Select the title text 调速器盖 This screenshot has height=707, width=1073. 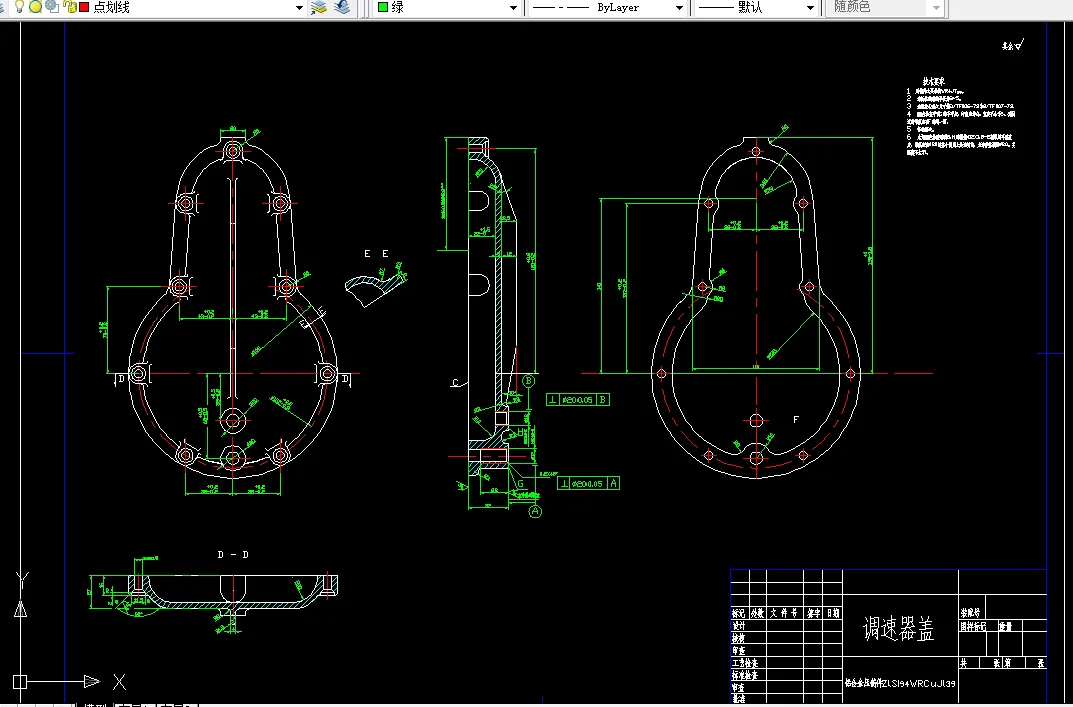pyautogui.click(x=899, y=628)
